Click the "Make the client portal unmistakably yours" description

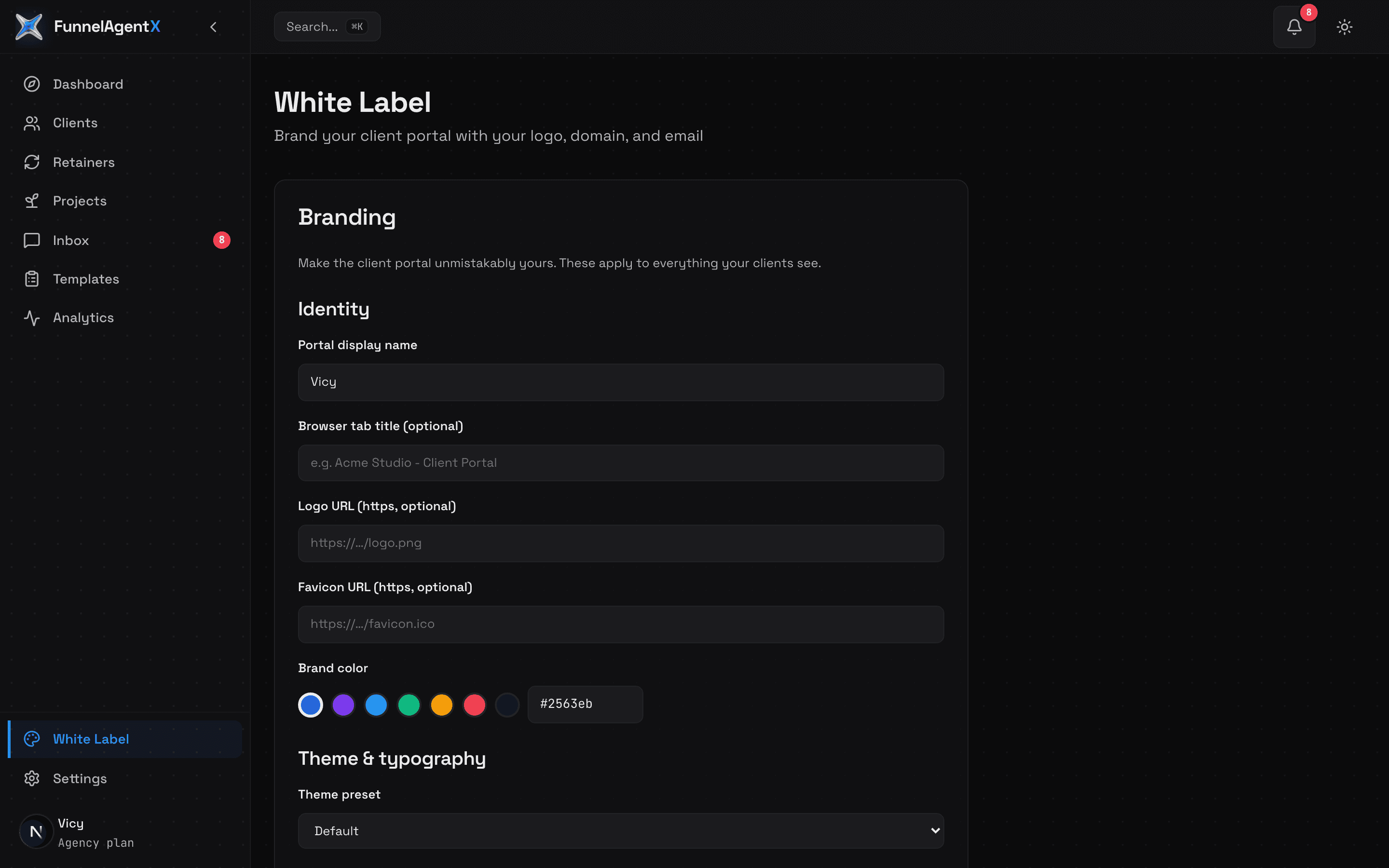coord(559,263)
